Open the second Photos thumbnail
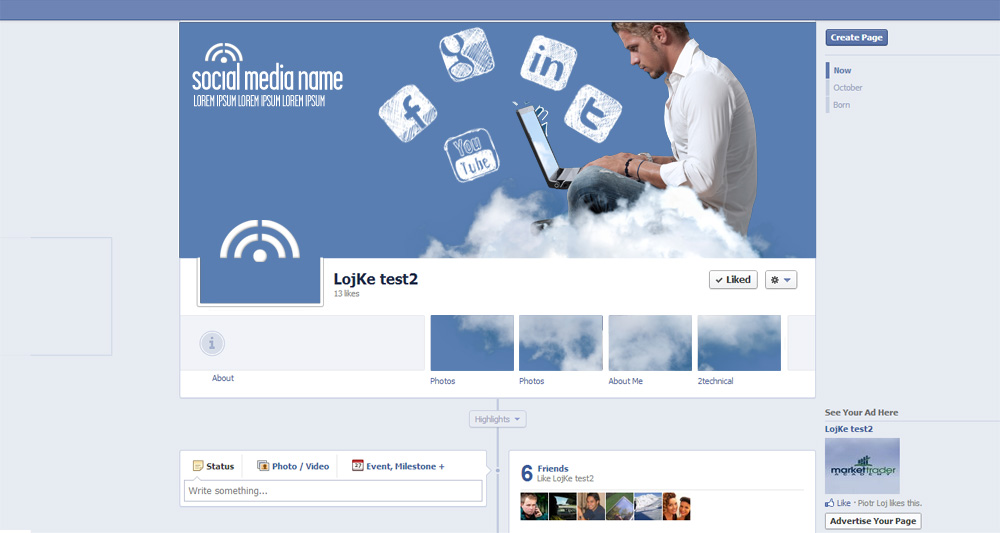 tap(561, 343)
